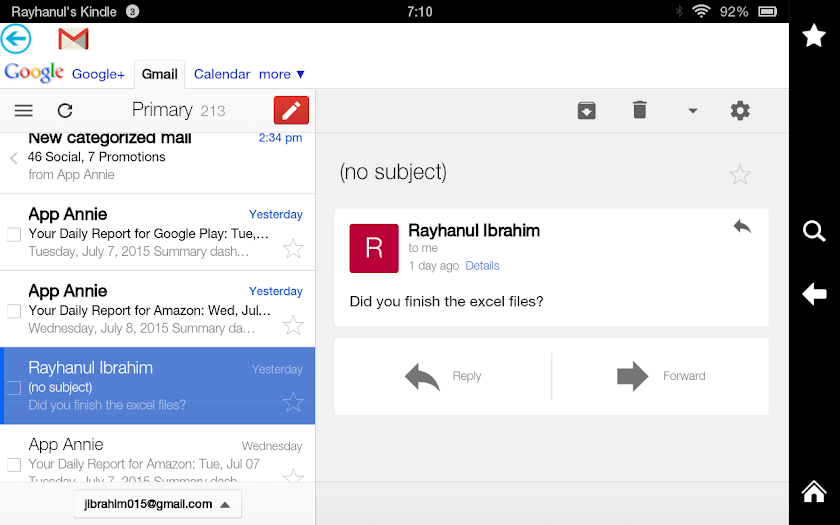The width and height of the screenshot is (840, 525).
Task: Tap the Kindle home icon
Action: click(x=813, y=491)
